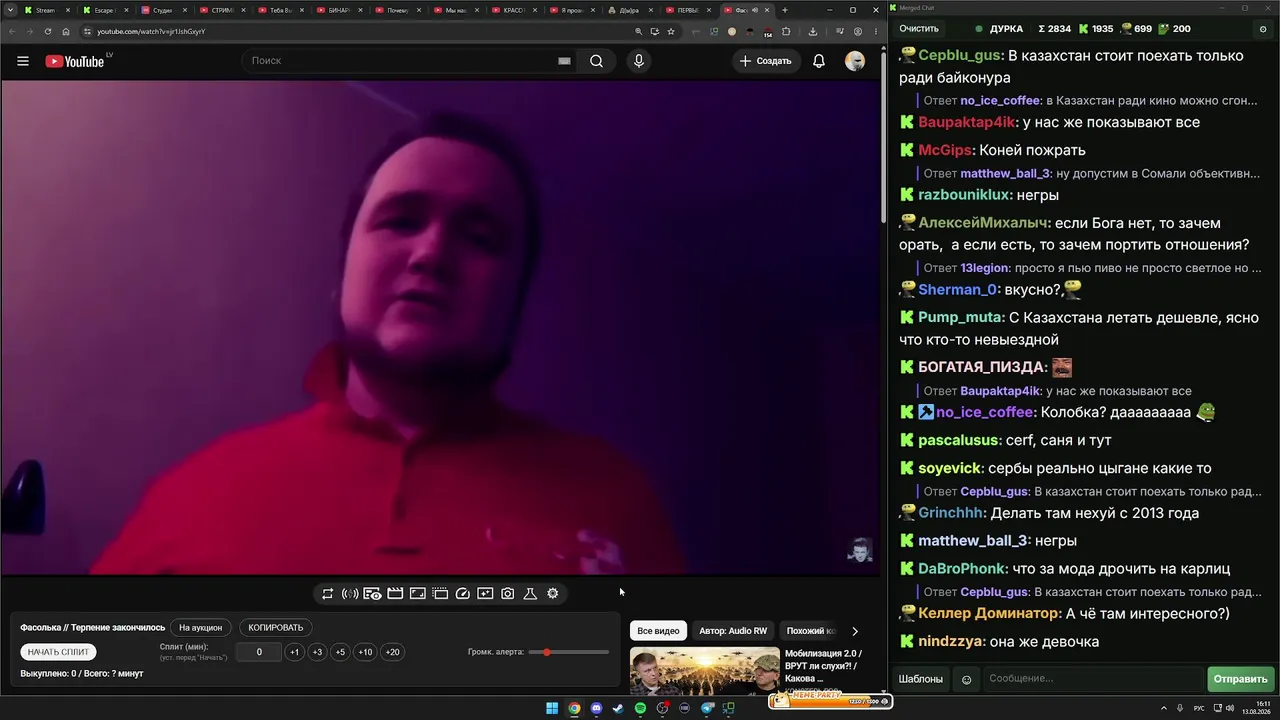Open Steam from the taskbar
Screen dimensions: 1280x720
pyautogui.click(x=618, y=708)
